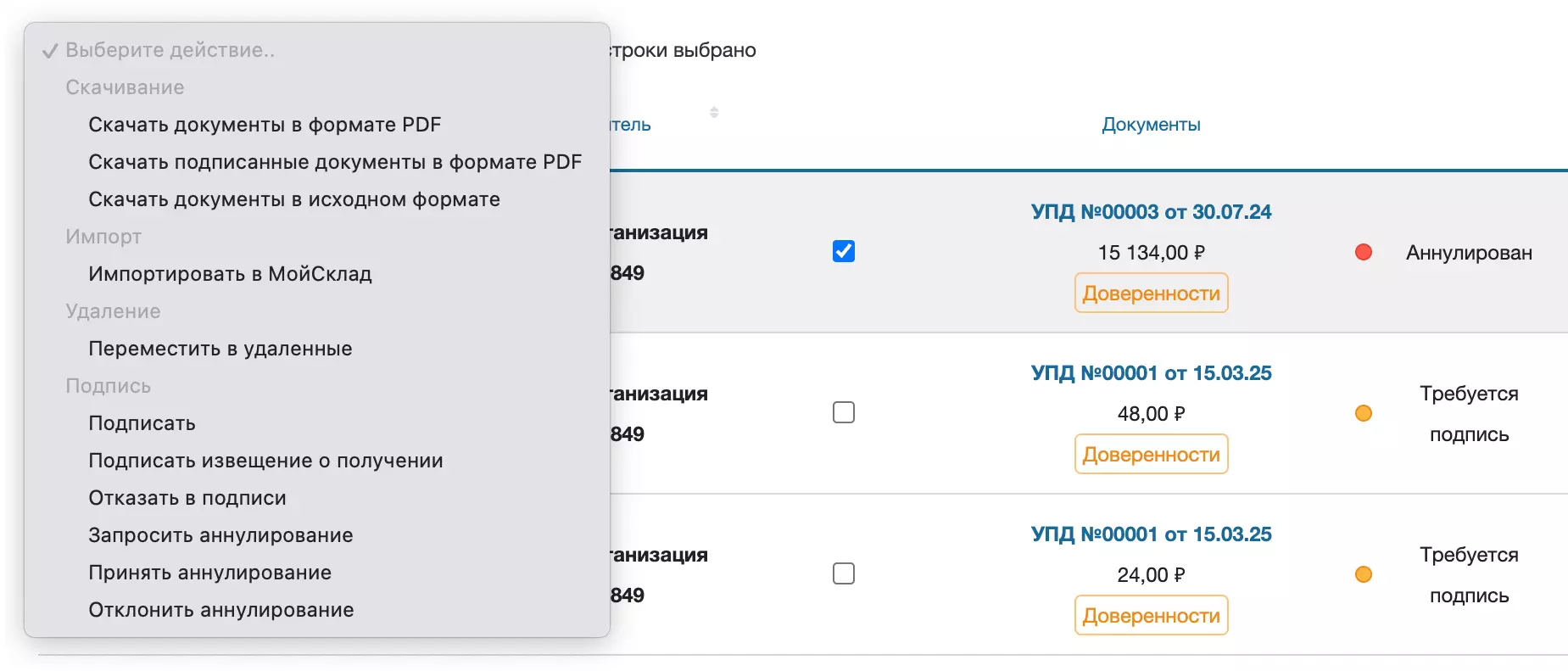Choose 'Скачать подписанные документы в формате PDF'
The height and width of the screenshot is (671, 1568).
coord(335,162)
